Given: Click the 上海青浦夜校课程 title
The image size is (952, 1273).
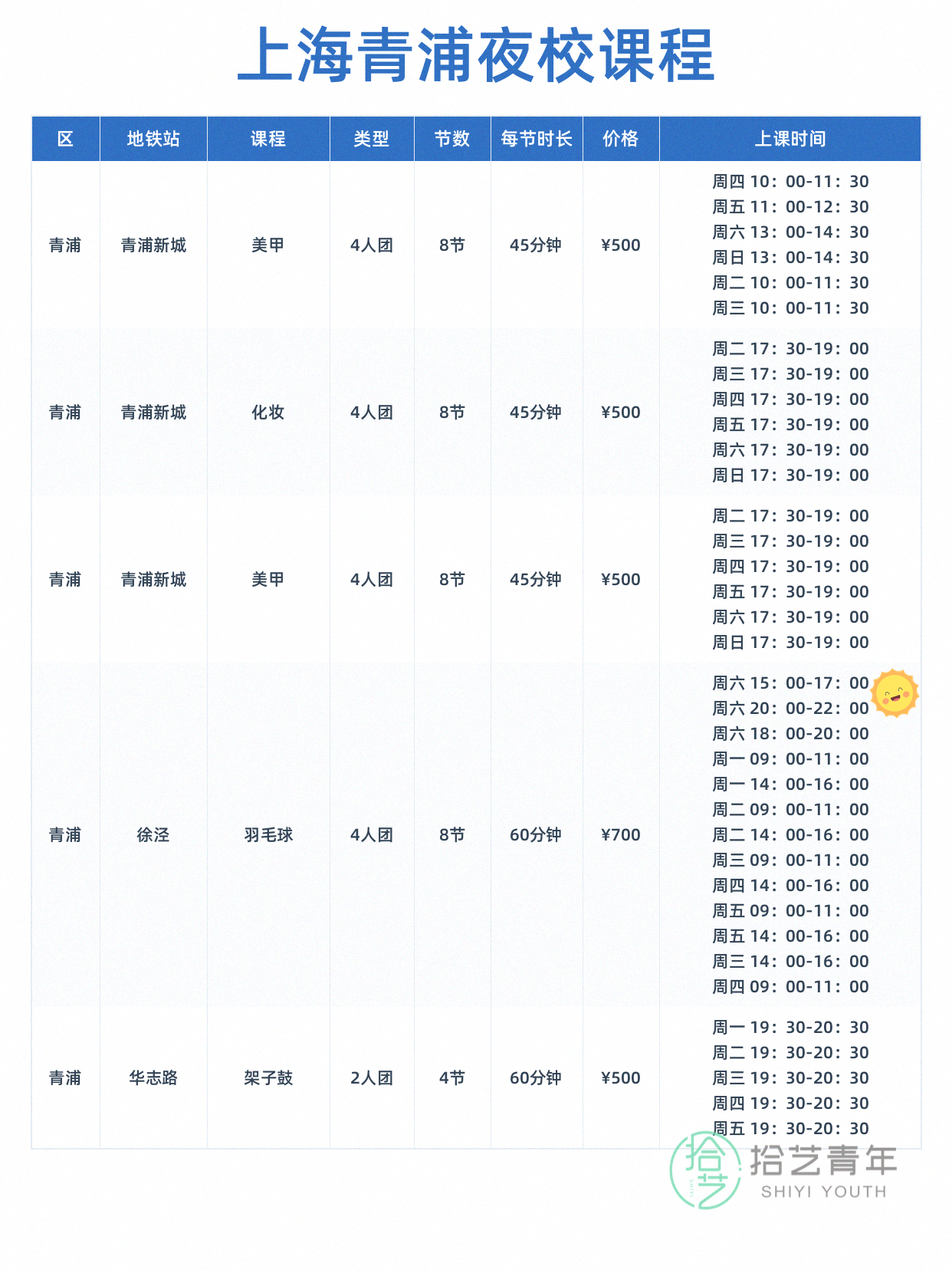Looking at the screenshot, I should [476, 55].
